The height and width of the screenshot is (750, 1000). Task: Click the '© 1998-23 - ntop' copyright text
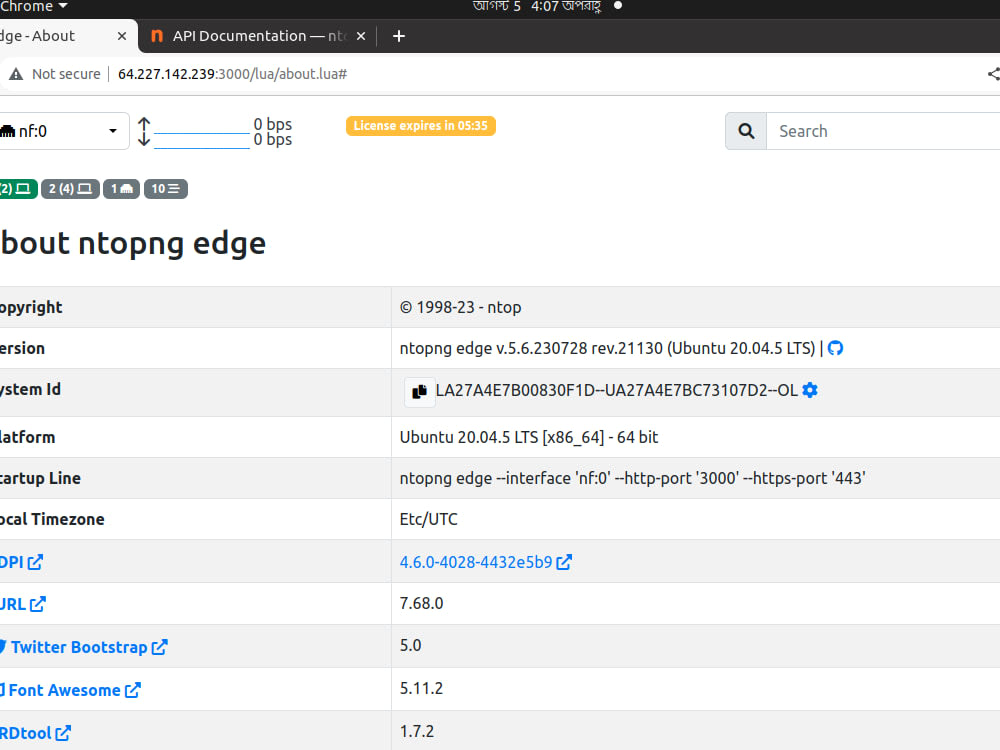point(460,307)
